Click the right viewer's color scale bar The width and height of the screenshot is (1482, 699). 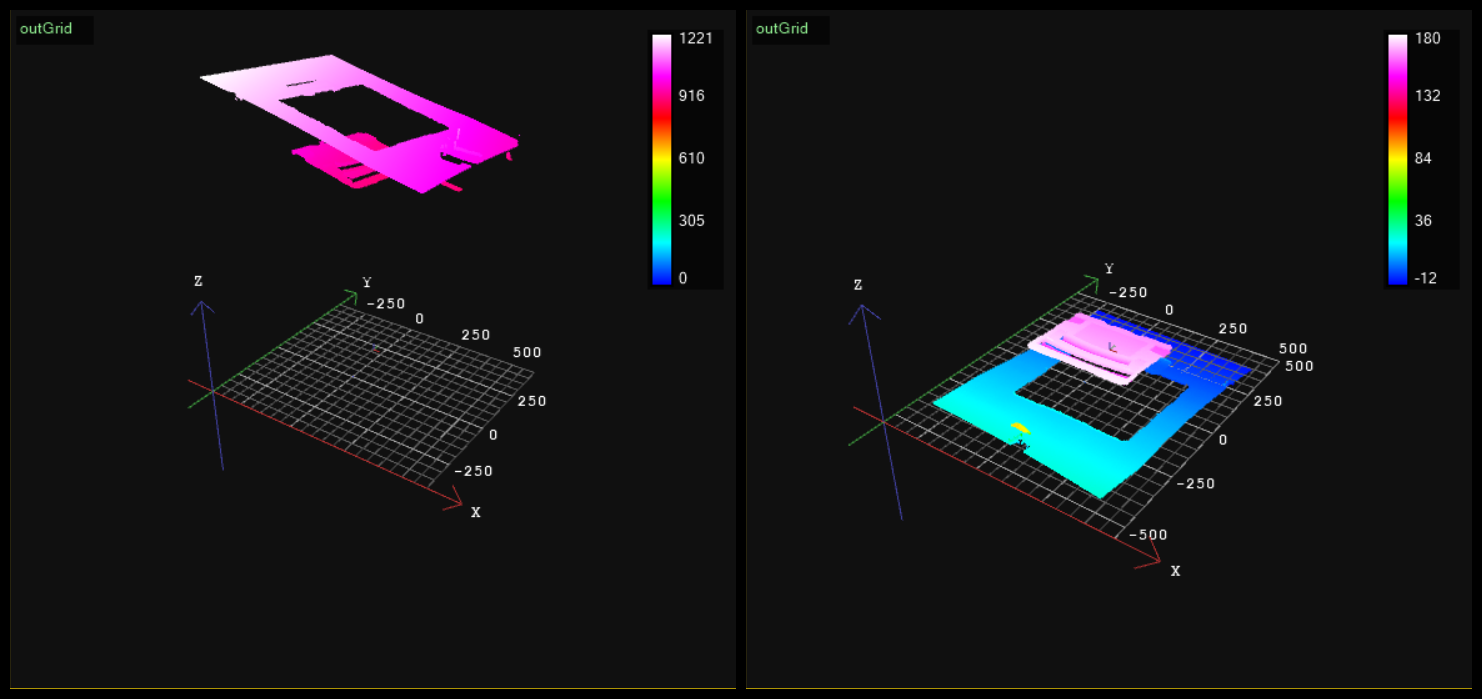1396,160
